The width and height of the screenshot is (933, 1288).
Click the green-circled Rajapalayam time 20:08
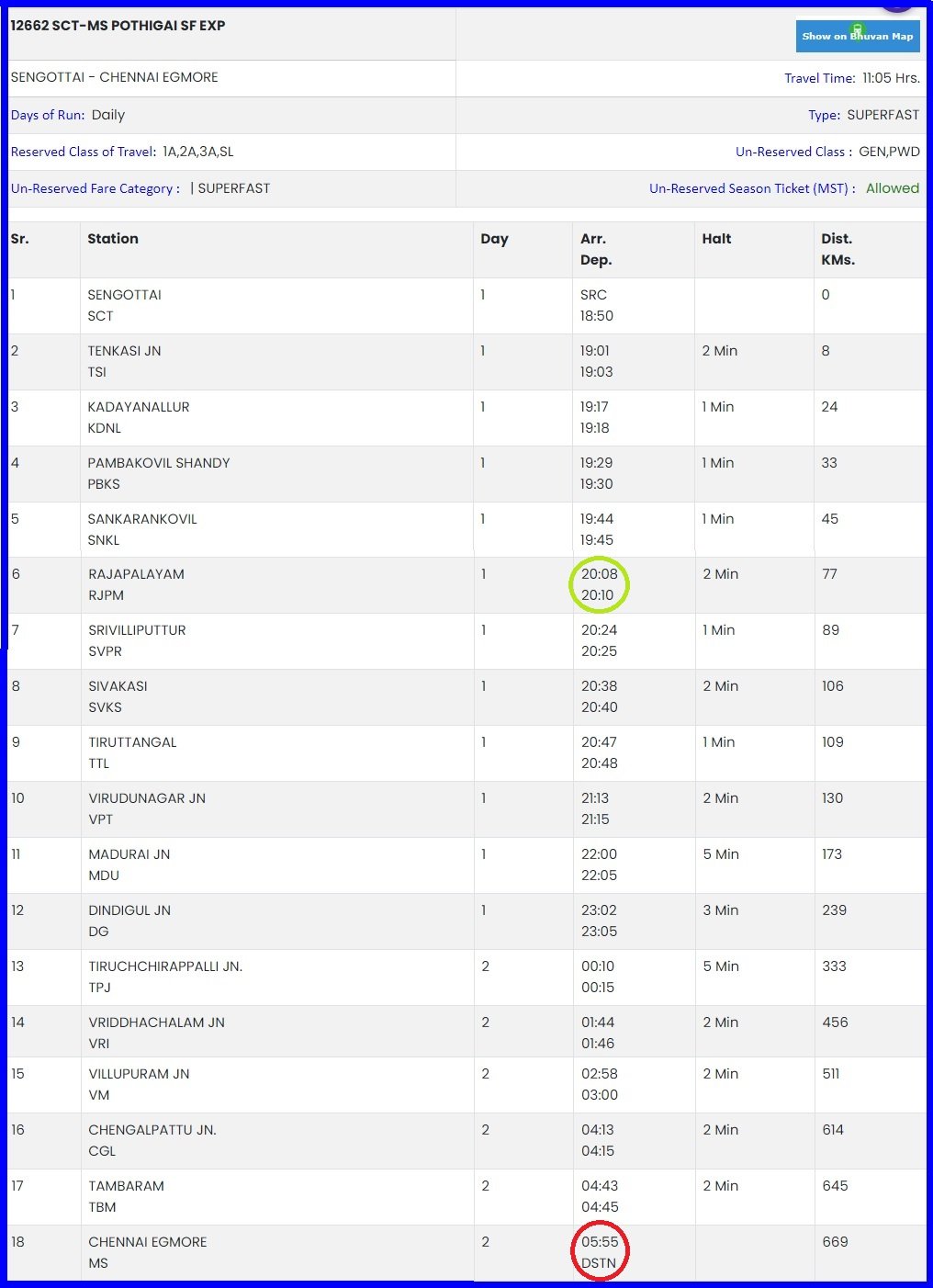pos(599,574)
